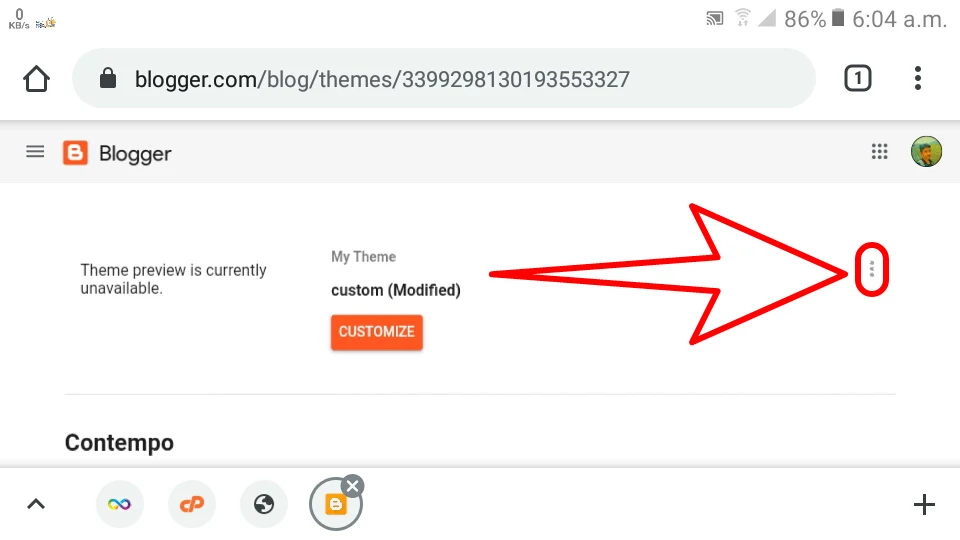
Task: Select the Contempo theme heading
Action: pyautogui.click(x=119, y=443)
